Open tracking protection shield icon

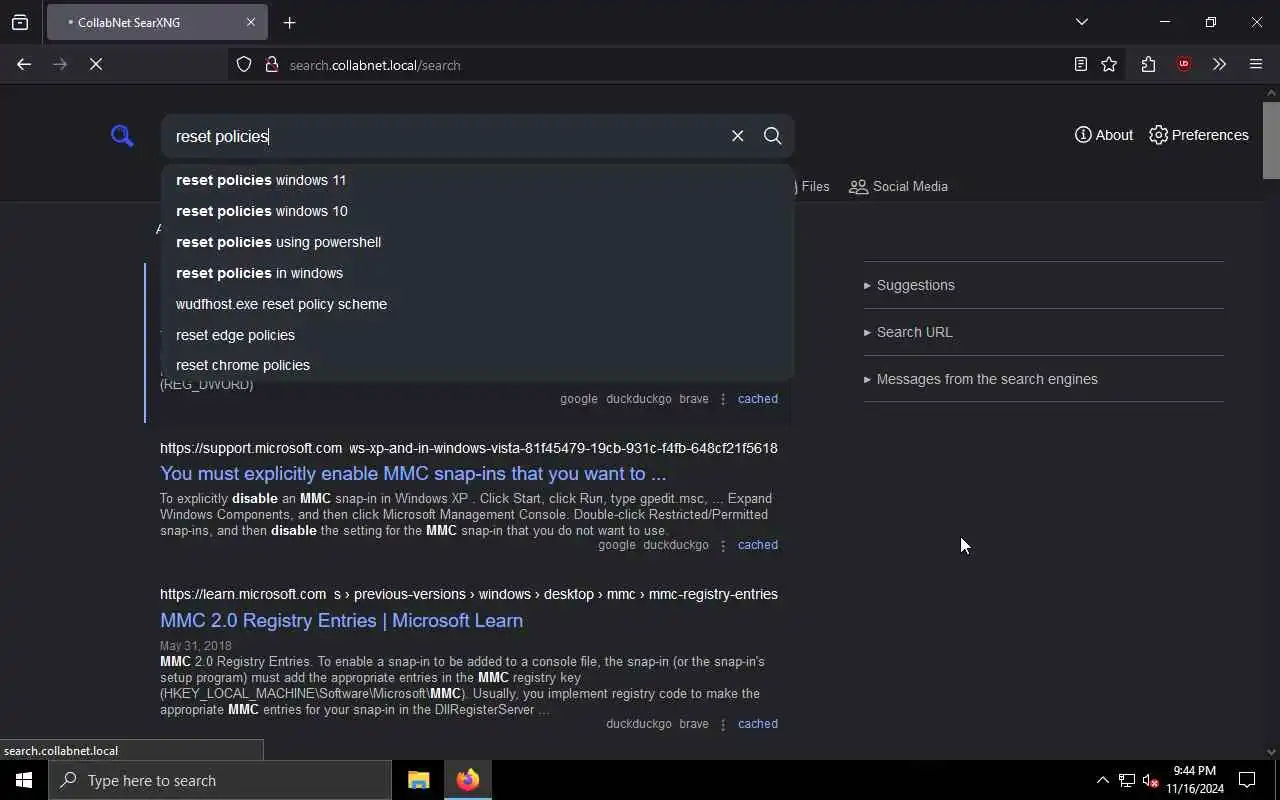(244, 64)
